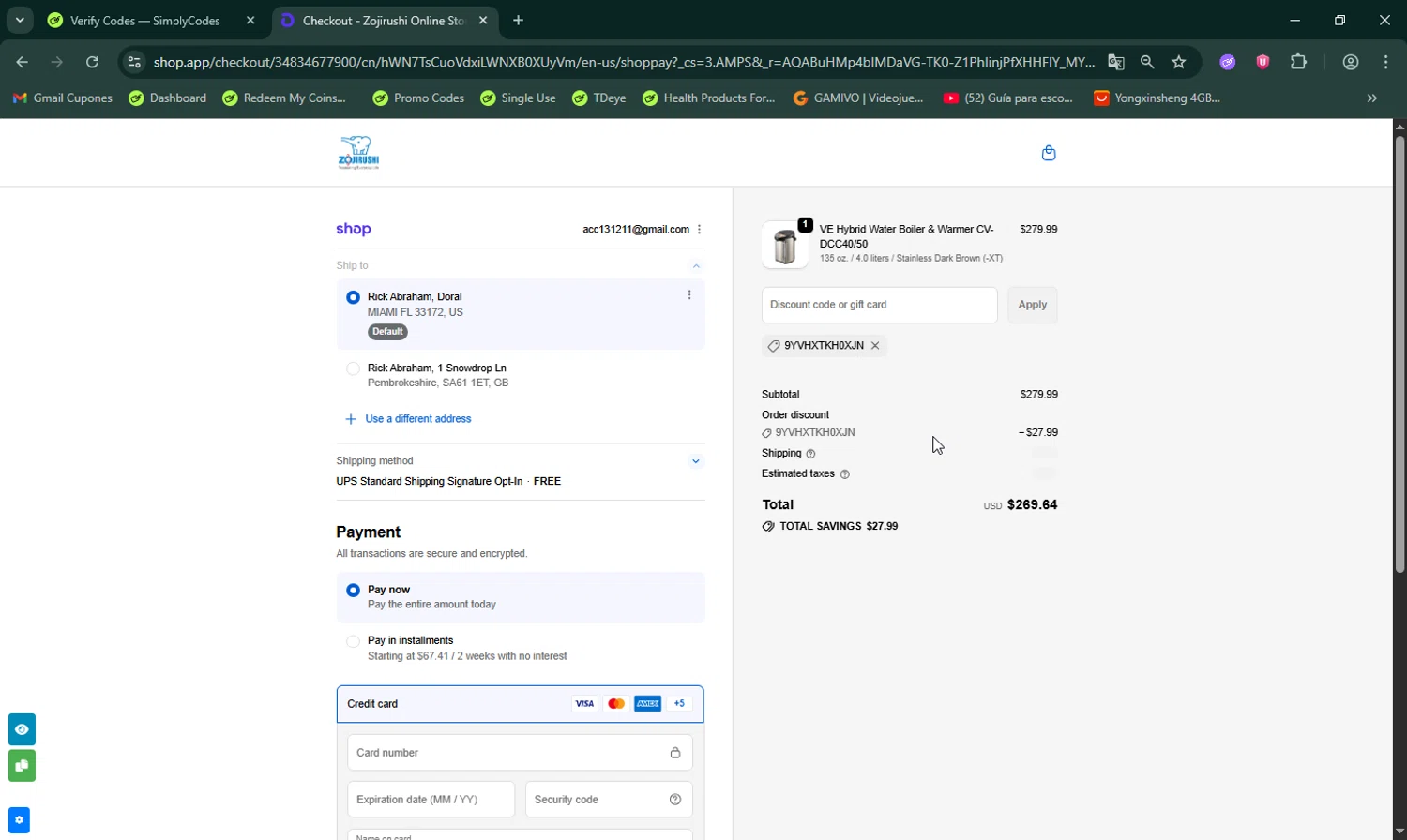Select the Pay now option

click(353, 591)
